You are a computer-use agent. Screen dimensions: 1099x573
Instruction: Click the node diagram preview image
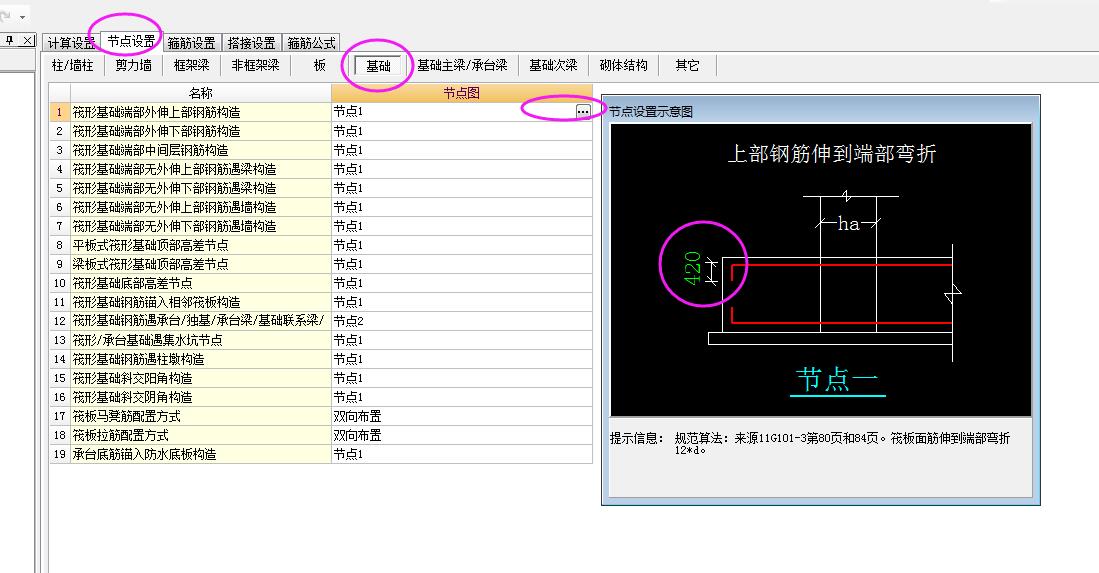pos(821,270)
